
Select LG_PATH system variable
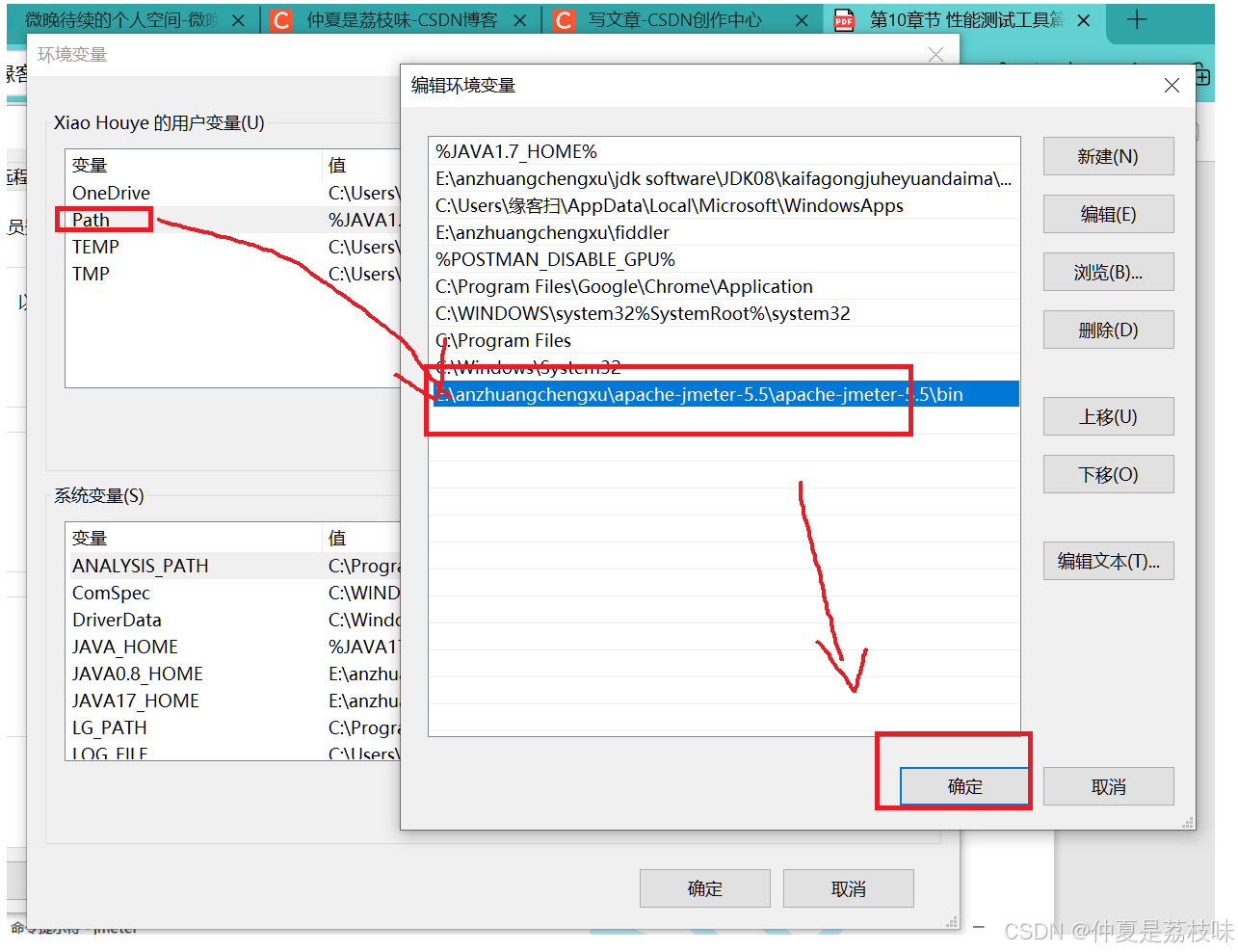tap(233, 727)
